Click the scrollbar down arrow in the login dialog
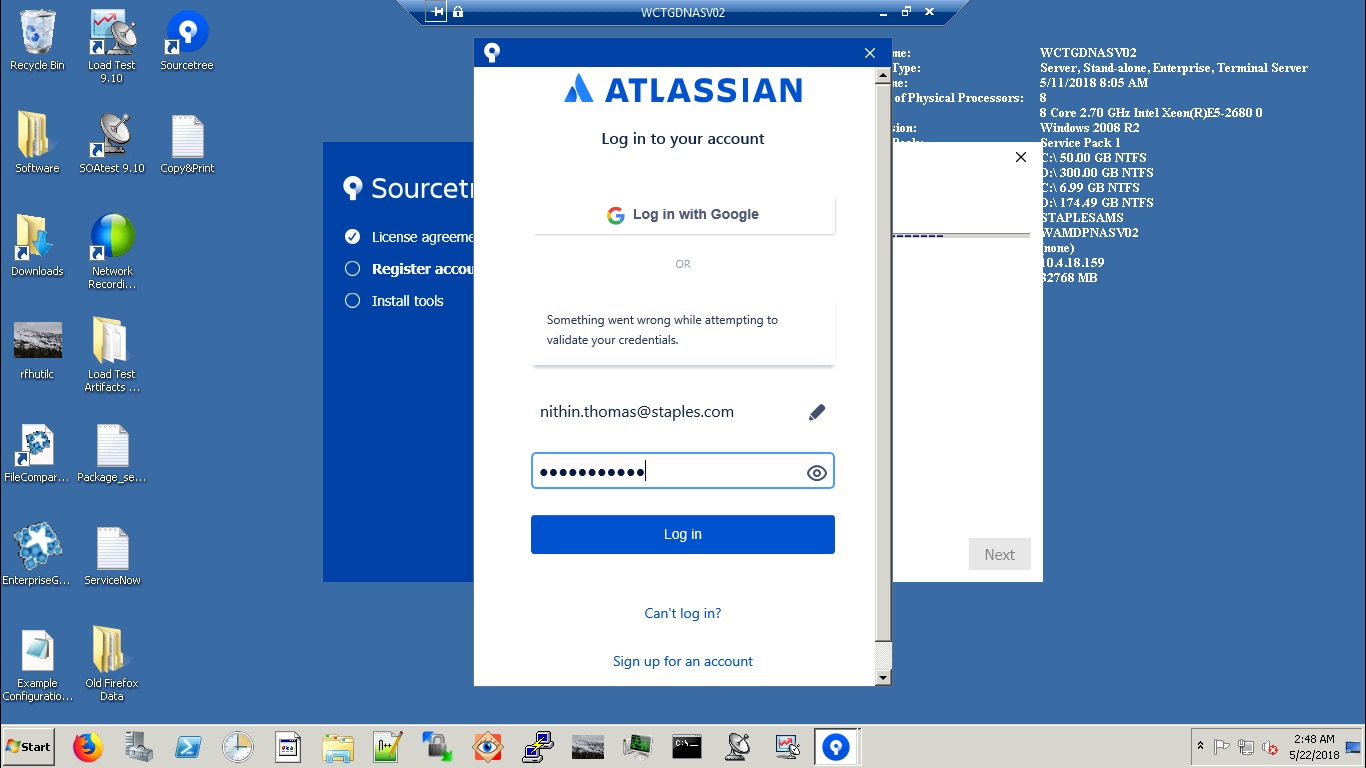 tap(881, 677)
